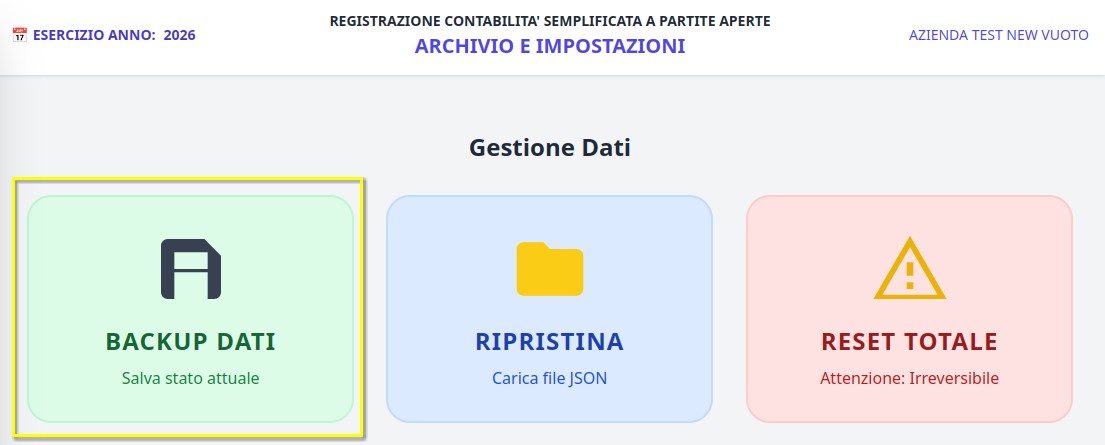
Task: Click the calendar icon beside Esercizio Anno
Action: (19, 35)
